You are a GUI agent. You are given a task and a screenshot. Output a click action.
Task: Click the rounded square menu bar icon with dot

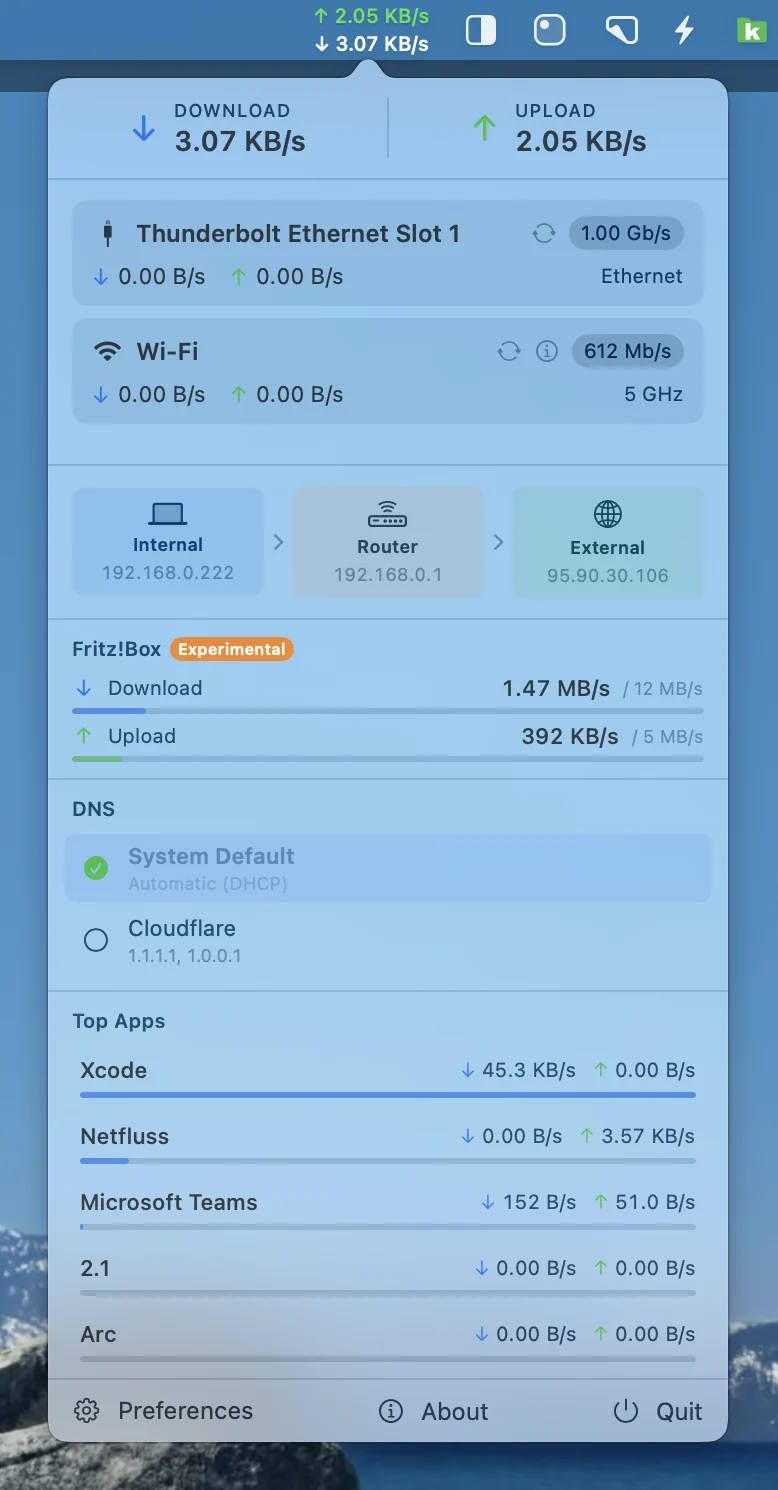[550, 30]
